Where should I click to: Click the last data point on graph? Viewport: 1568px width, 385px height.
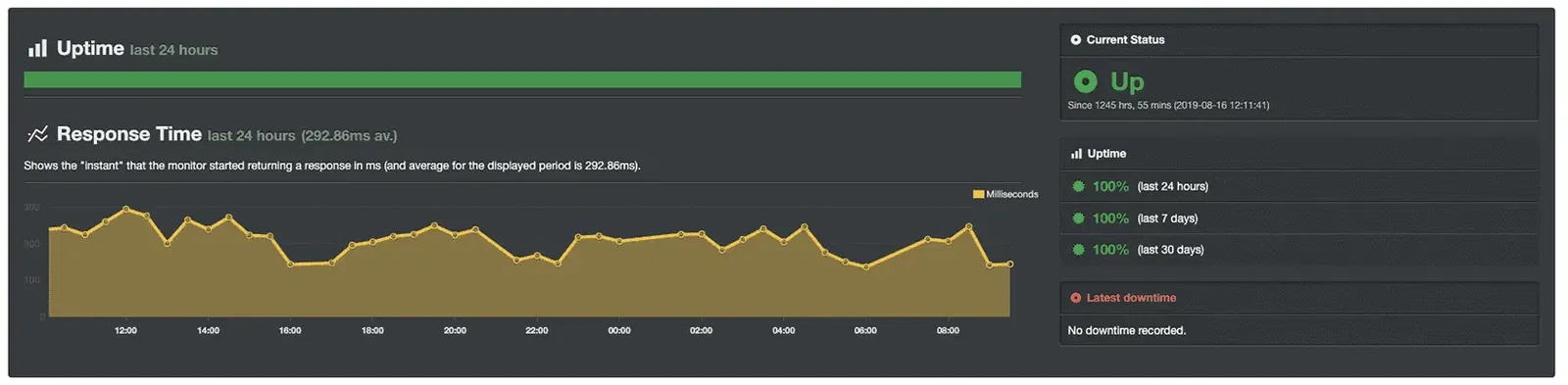(x=1009, y=265)
